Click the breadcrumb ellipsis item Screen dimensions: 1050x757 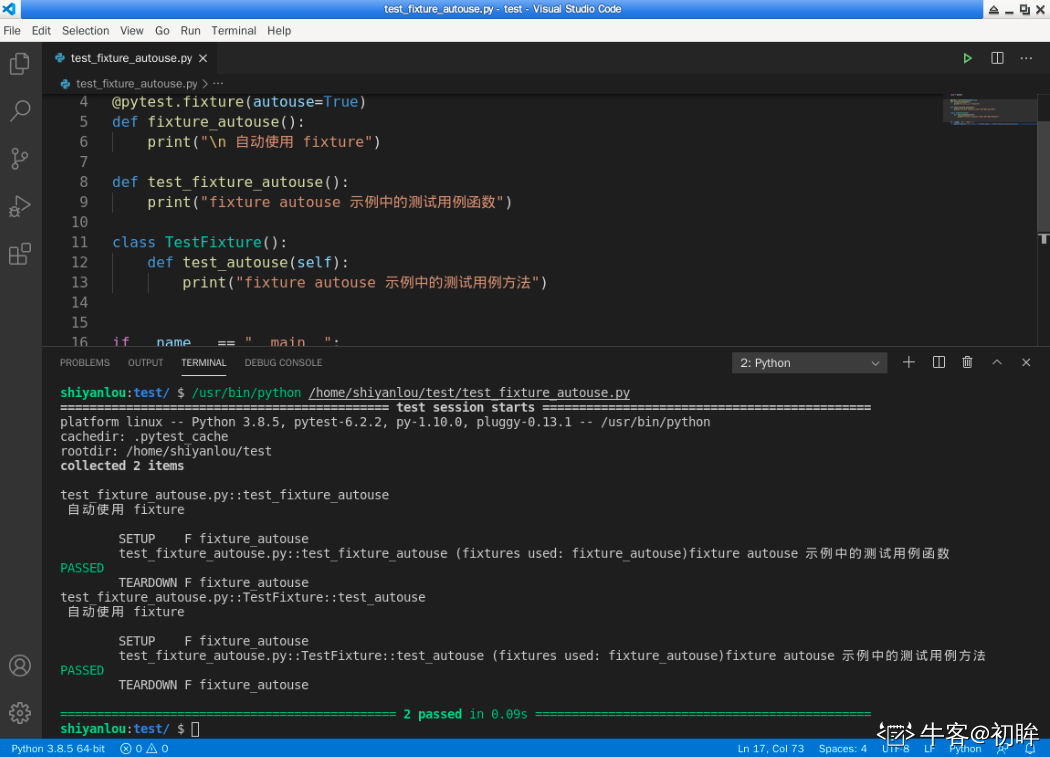(x=218, y=84)
